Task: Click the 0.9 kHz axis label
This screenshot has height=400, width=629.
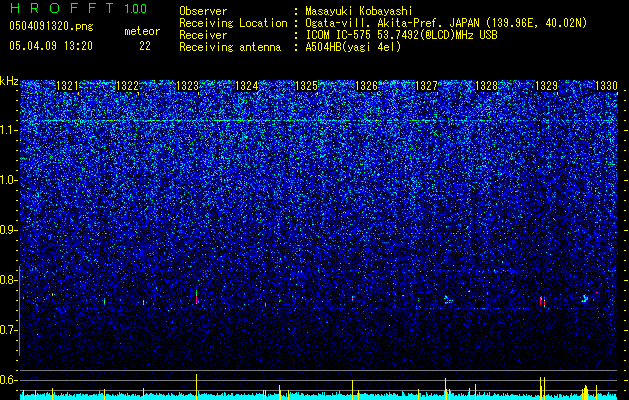Action: click(x=9, y=230)
